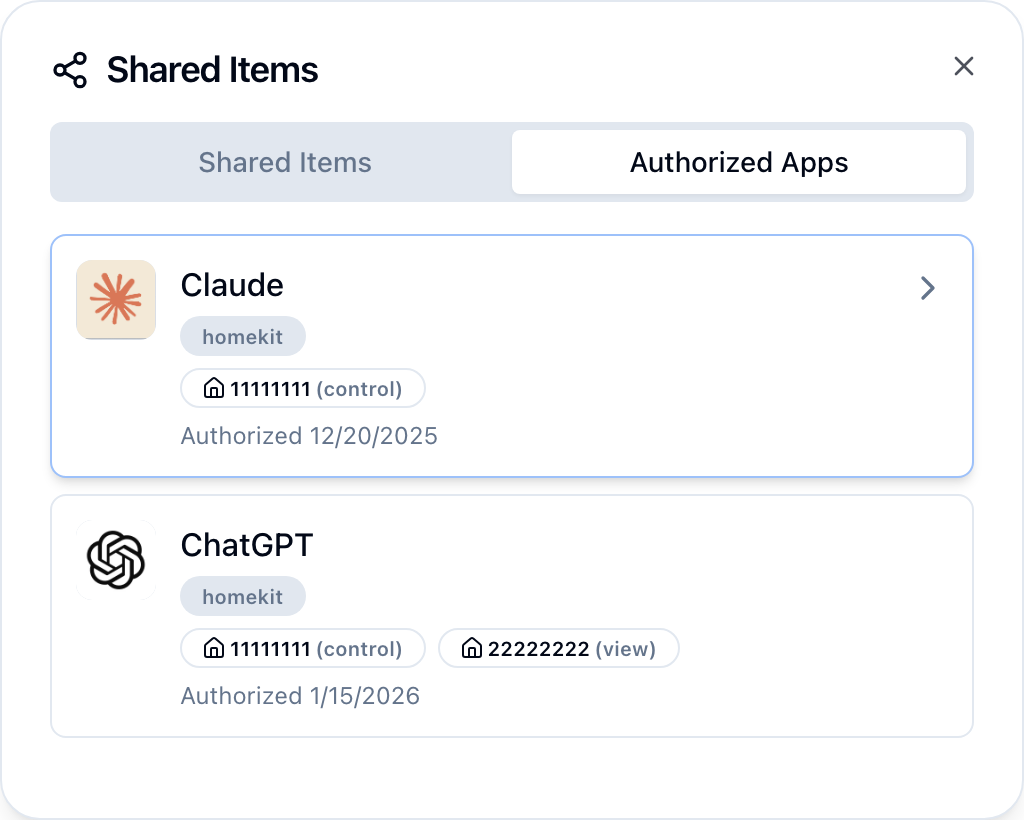Click the homekit tag under Claude

click(x=243, y=336)
